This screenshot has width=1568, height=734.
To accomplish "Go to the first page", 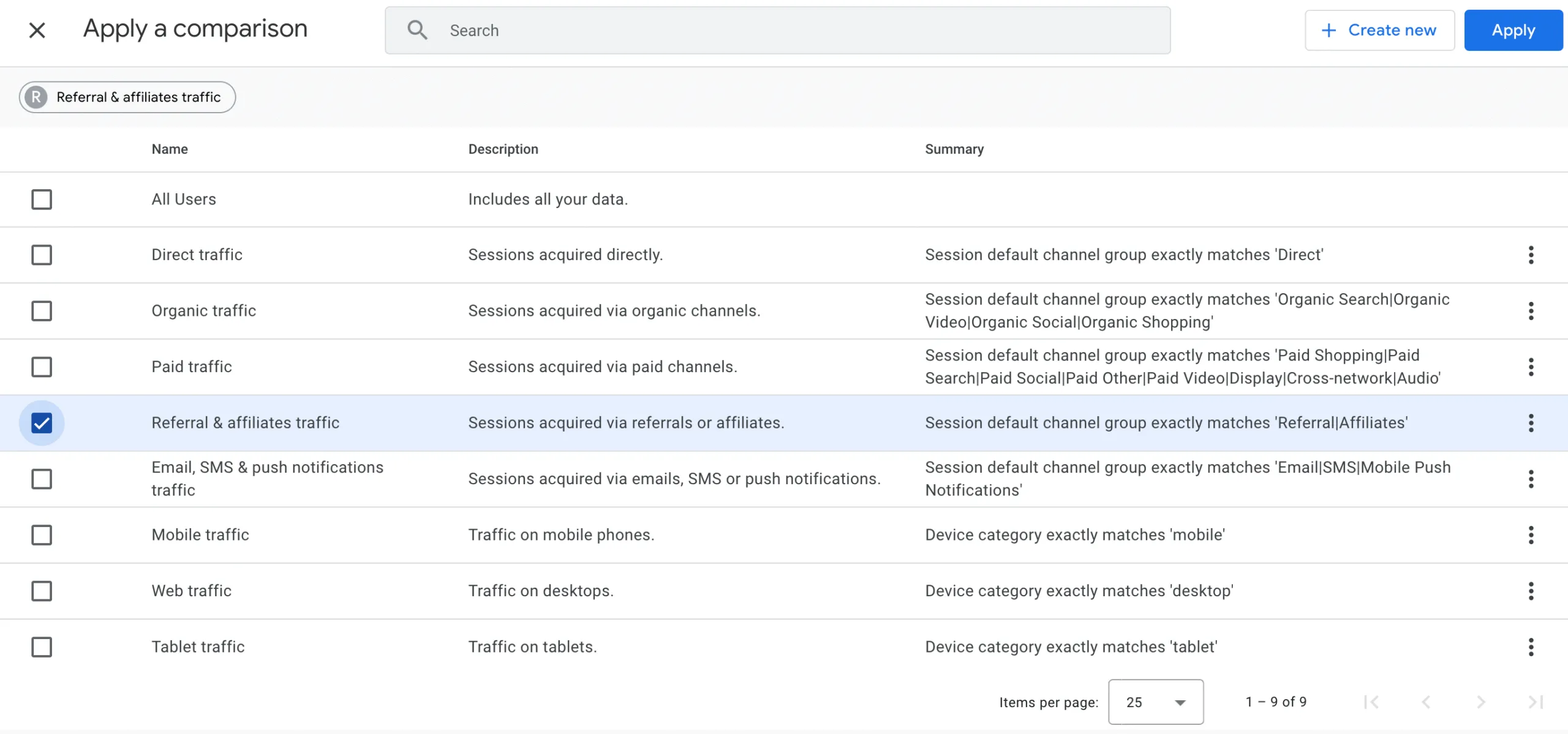I will point(1371,702).
